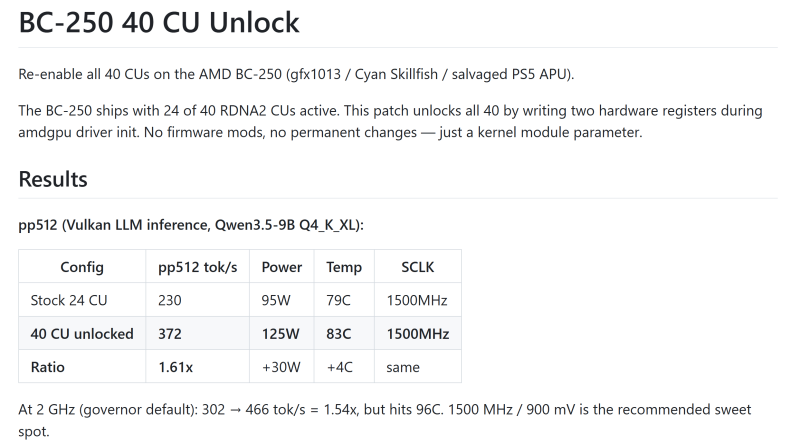Click the Config column header
The image size is (800, 447).
pos(82,267)
